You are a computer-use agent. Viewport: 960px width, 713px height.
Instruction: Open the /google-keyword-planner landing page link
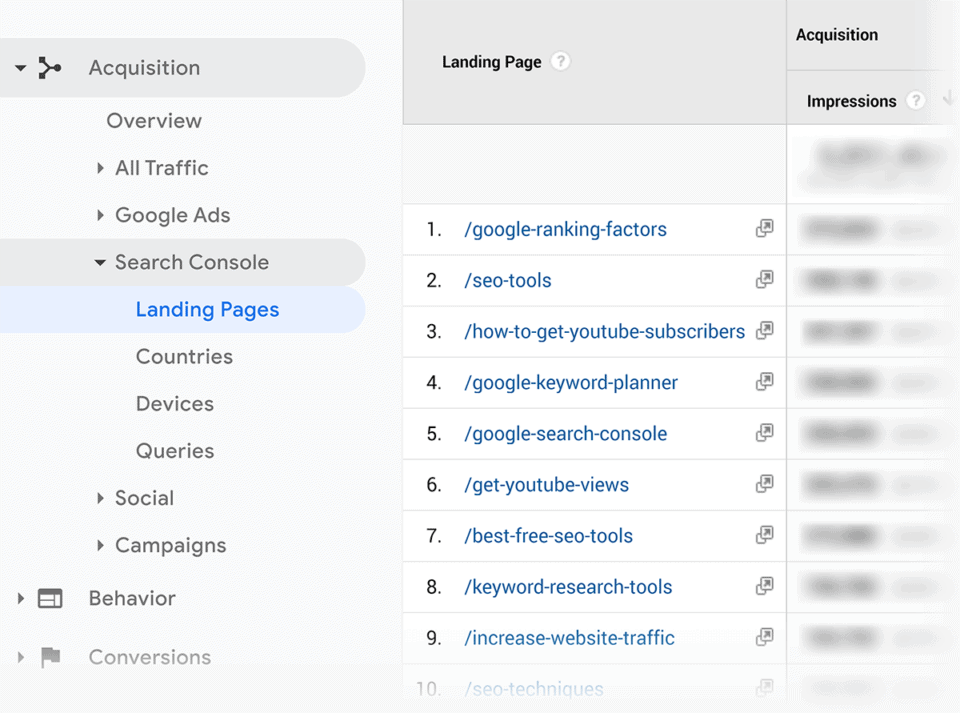point(571,382)
